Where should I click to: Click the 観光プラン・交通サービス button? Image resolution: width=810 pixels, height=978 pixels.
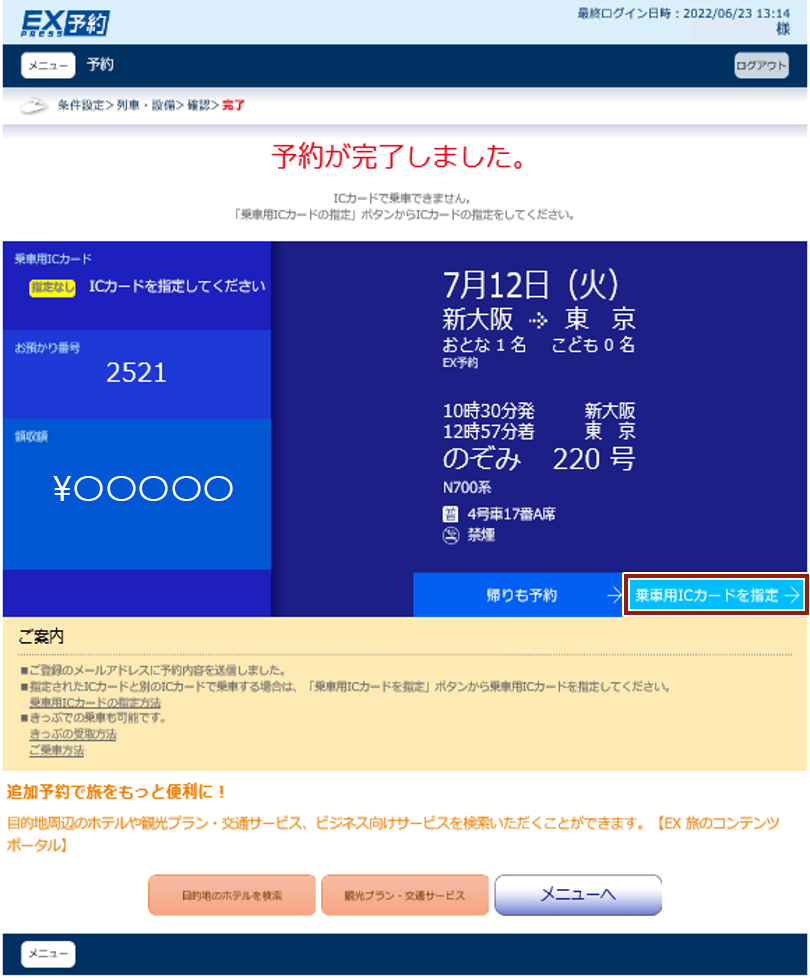[405, 895]
